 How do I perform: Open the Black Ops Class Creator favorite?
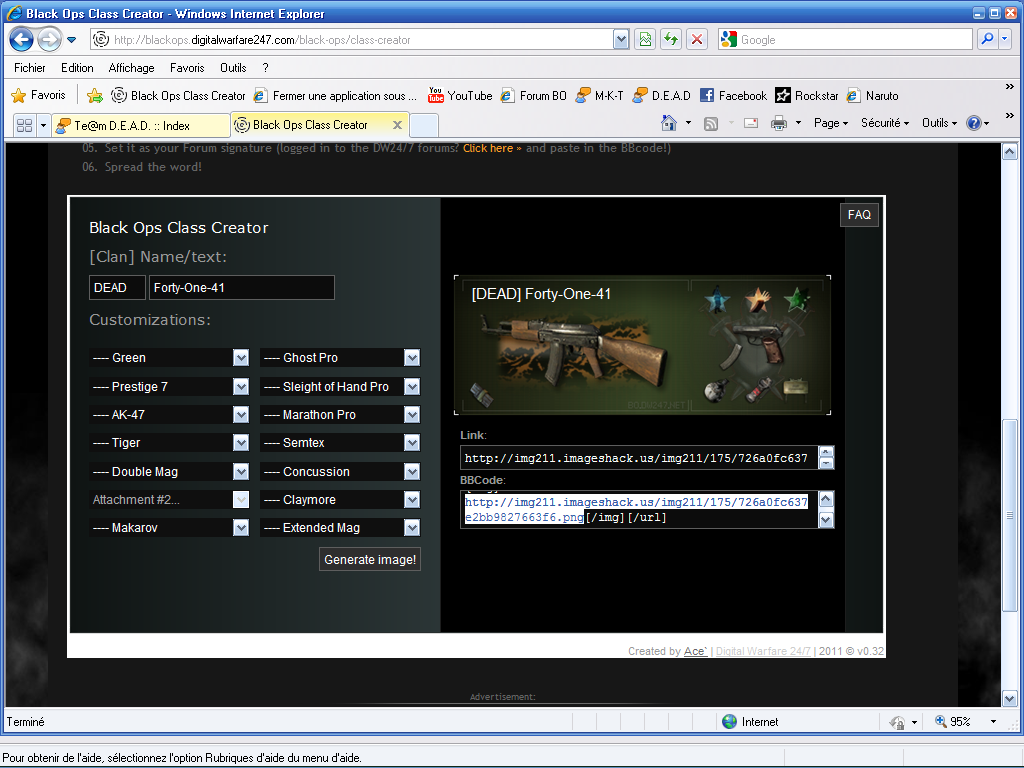[178, 95]
